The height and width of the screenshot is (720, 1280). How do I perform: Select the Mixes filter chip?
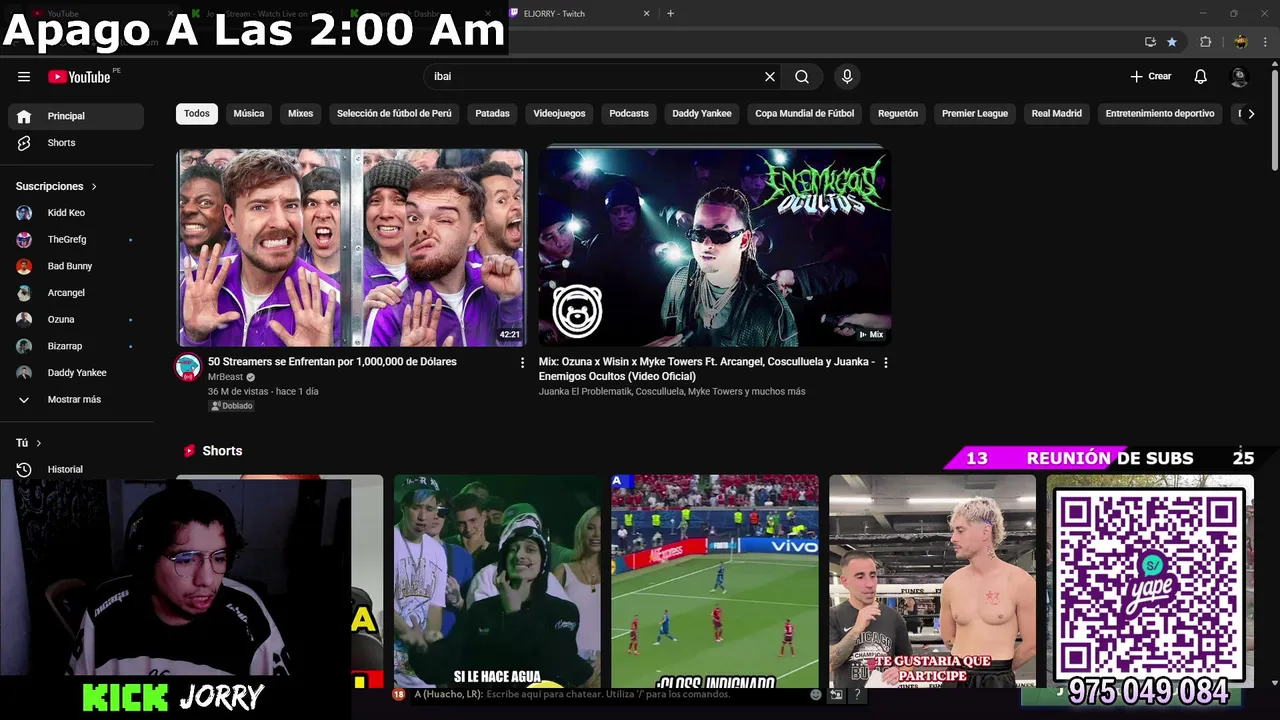coord(301,114)
